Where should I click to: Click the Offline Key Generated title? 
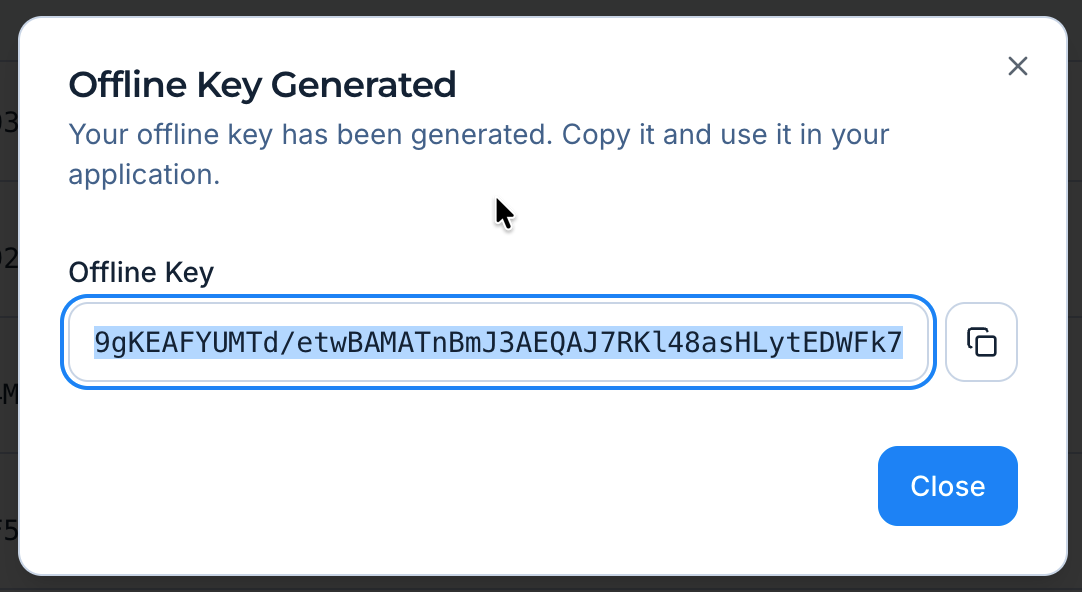click(x=262, y=85)
